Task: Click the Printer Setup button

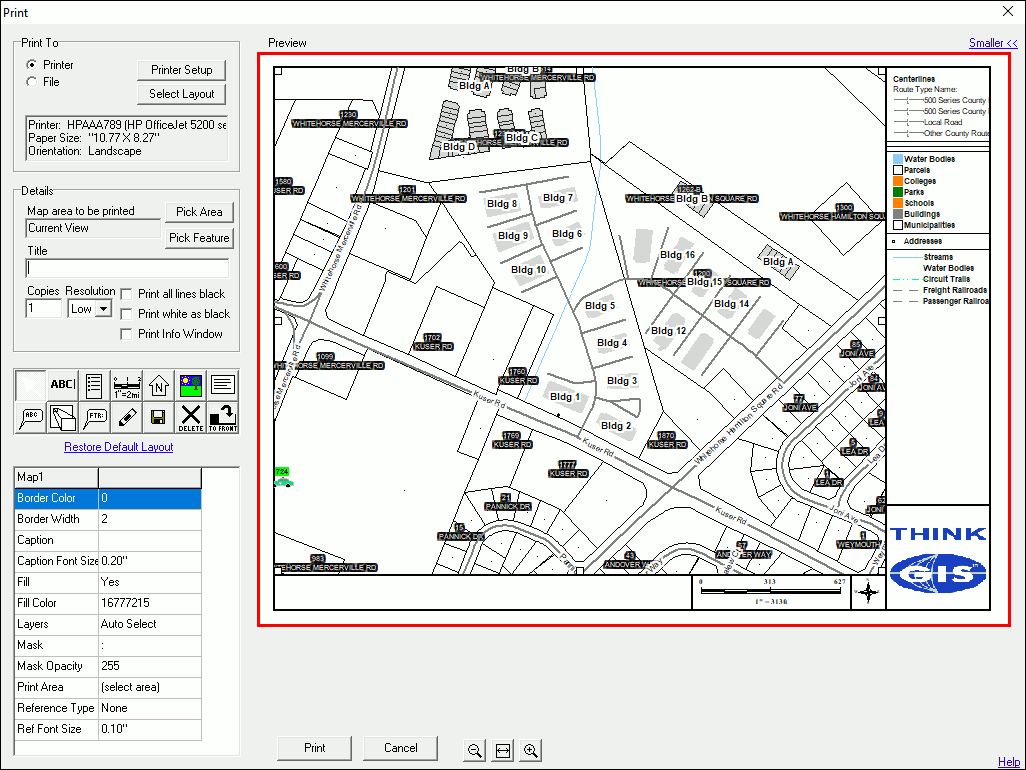Action: (182, 70)
